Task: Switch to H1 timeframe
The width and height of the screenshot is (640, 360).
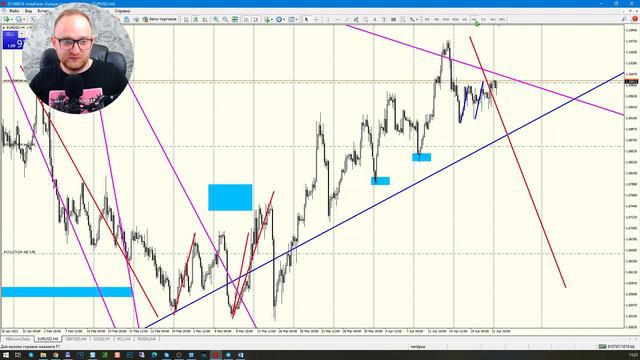Action: click(x=464, y=19)
